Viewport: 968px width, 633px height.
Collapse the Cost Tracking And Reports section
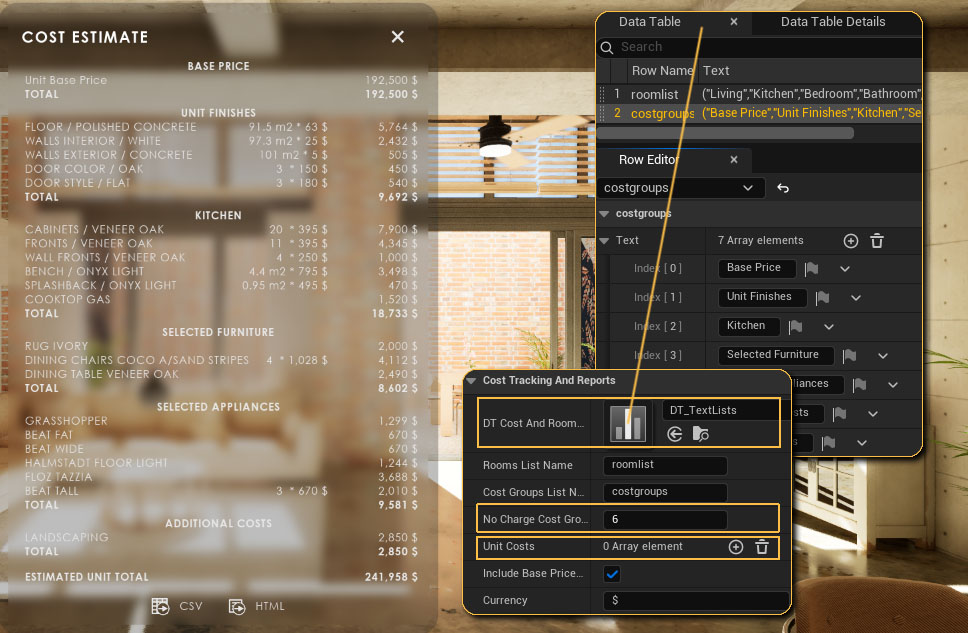click(472, 381)
